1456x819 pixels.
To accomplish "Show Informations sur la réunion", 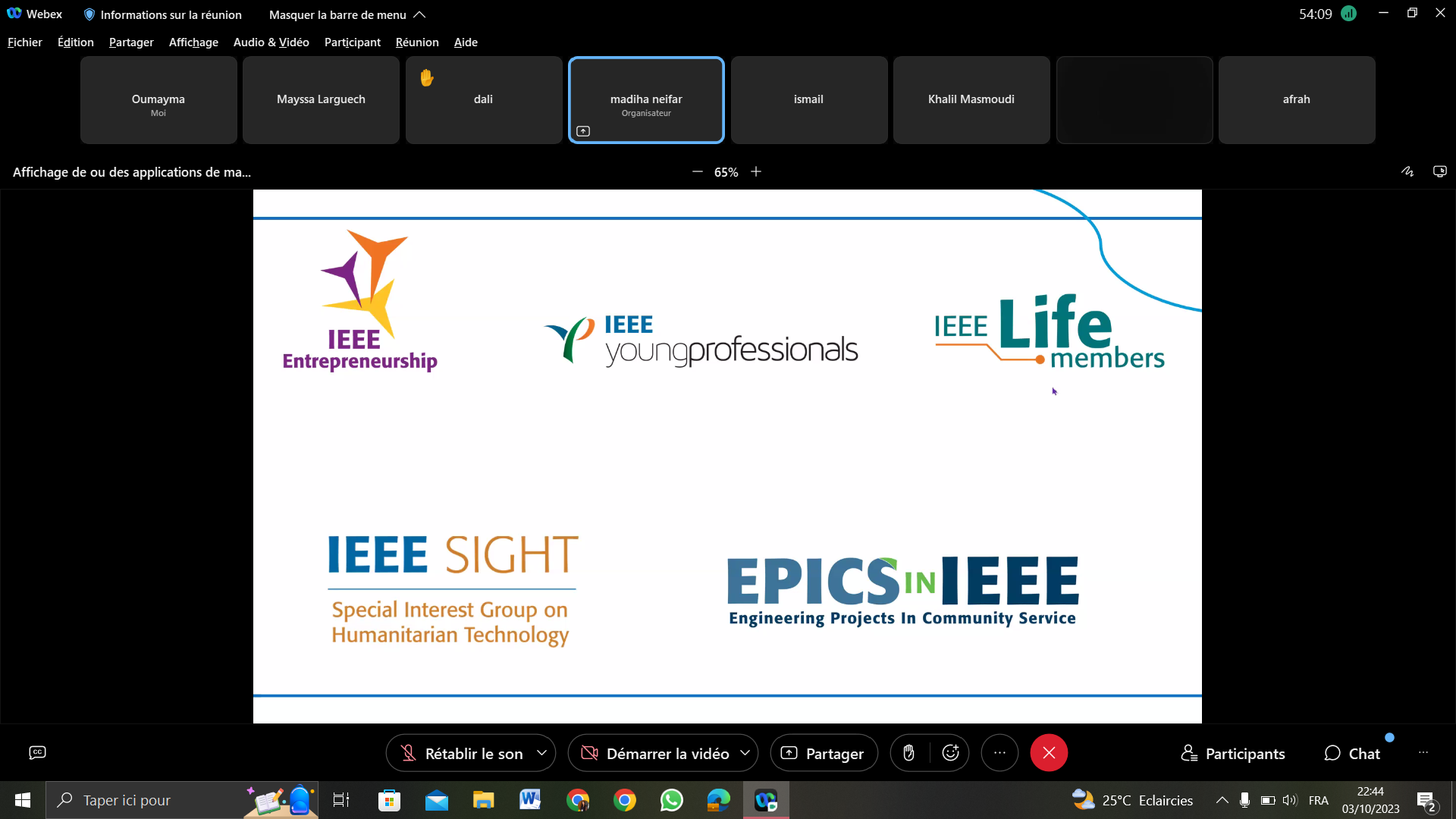I will 163,14.
